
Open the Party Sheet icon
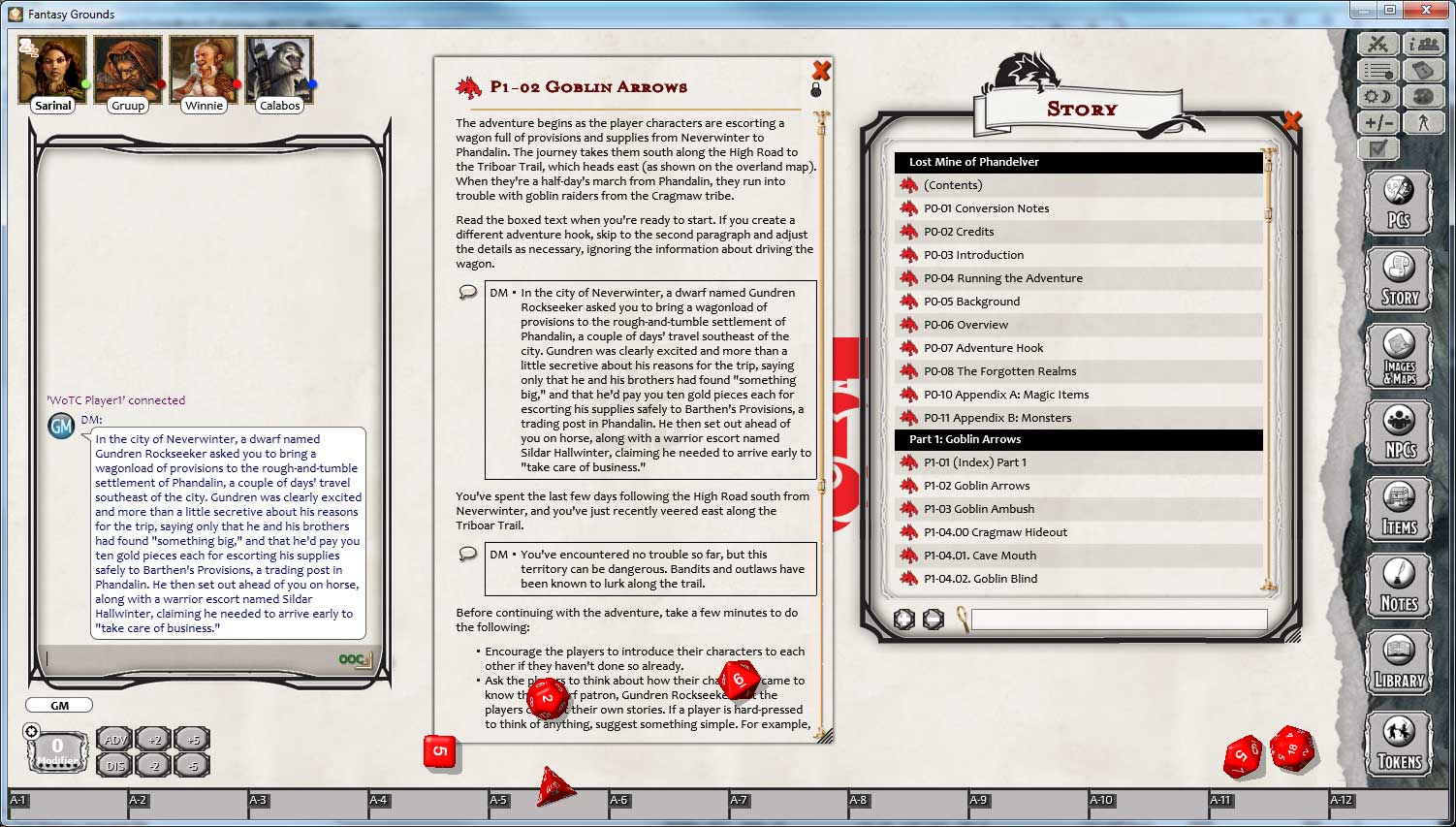(1423, 44)
